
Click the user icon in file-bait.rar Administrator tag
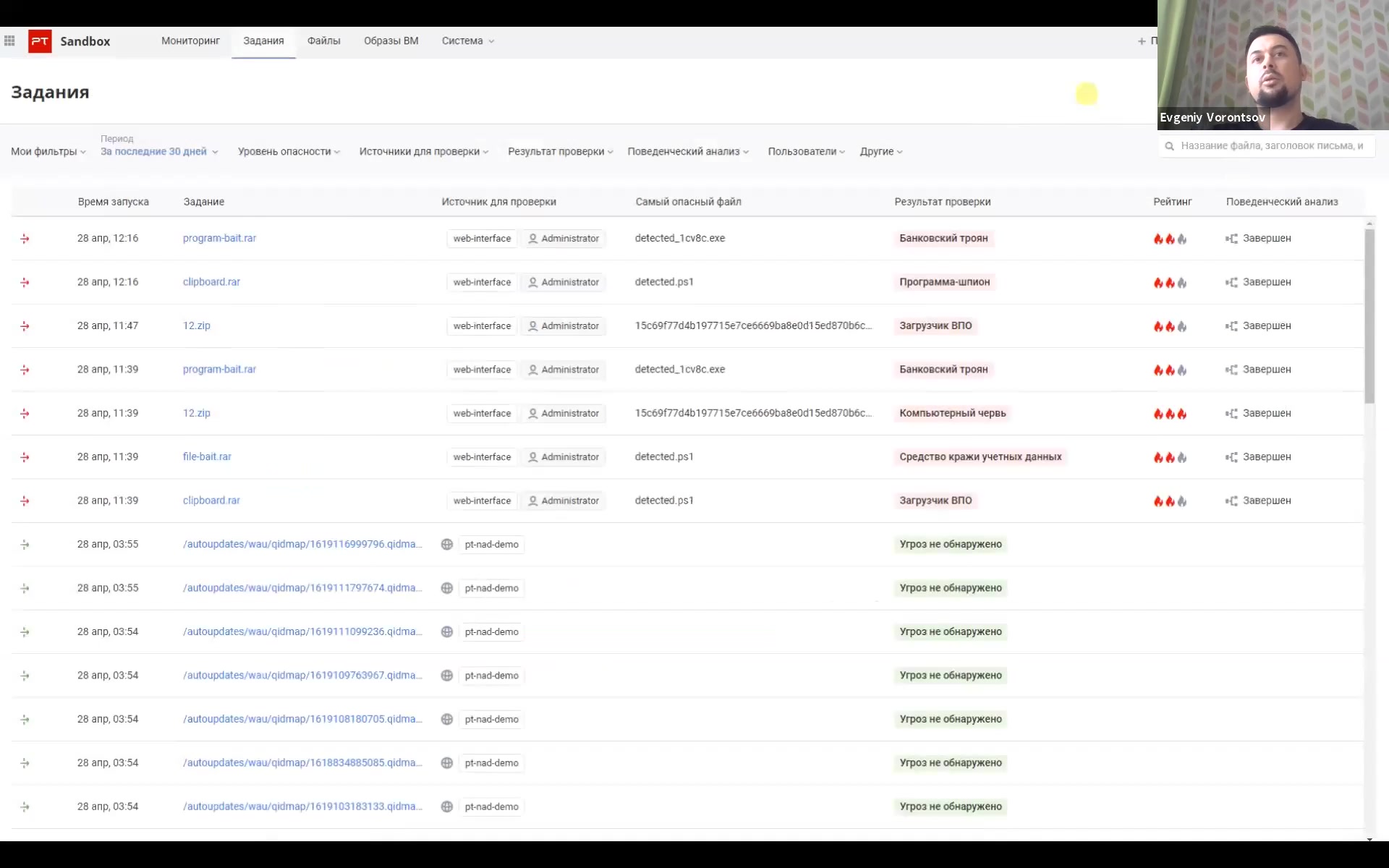tap(533, 457)
